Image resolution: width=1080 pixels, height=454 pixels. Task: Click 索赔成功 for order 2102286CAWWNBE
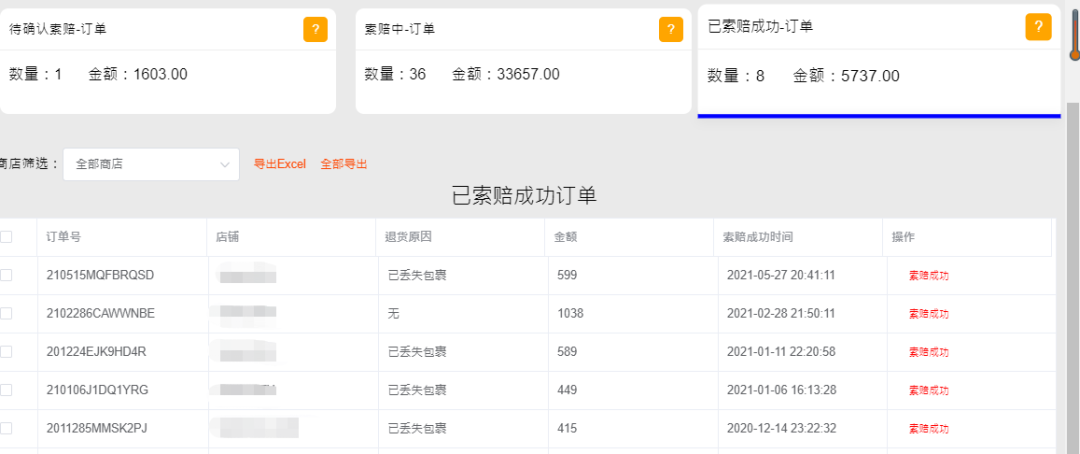pos(928,314)
